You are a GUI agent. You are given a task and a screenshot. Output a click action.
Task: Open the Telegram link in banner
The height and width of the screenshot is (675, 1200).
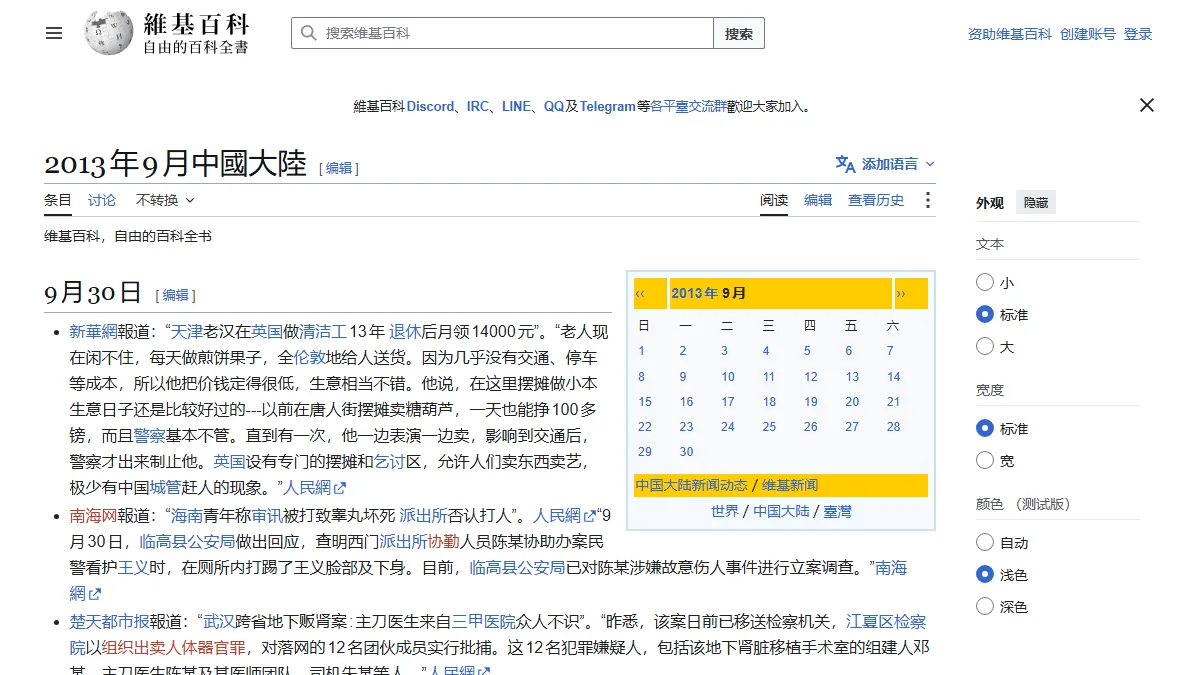pyautogui.click(x=608, y=106)
